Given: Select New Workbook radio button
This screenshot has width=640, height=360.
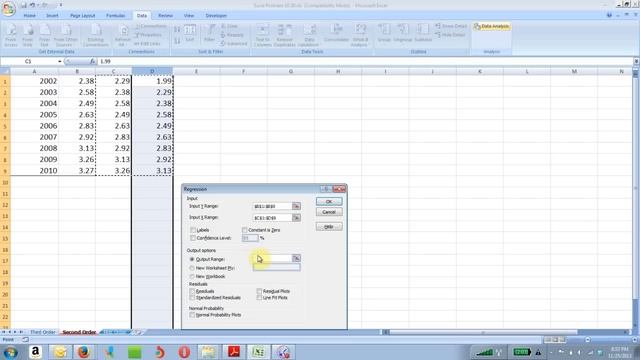Looking at the screenshot, I should (x=192, y=277).
